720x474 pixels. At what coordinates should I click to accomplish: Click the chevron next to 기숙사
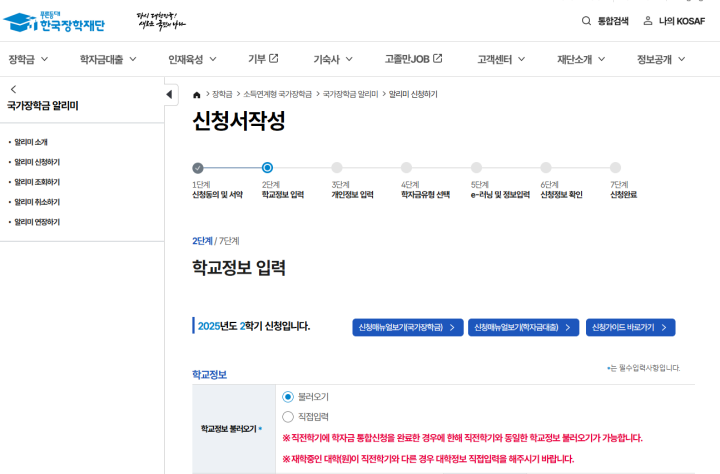[349, 59]
